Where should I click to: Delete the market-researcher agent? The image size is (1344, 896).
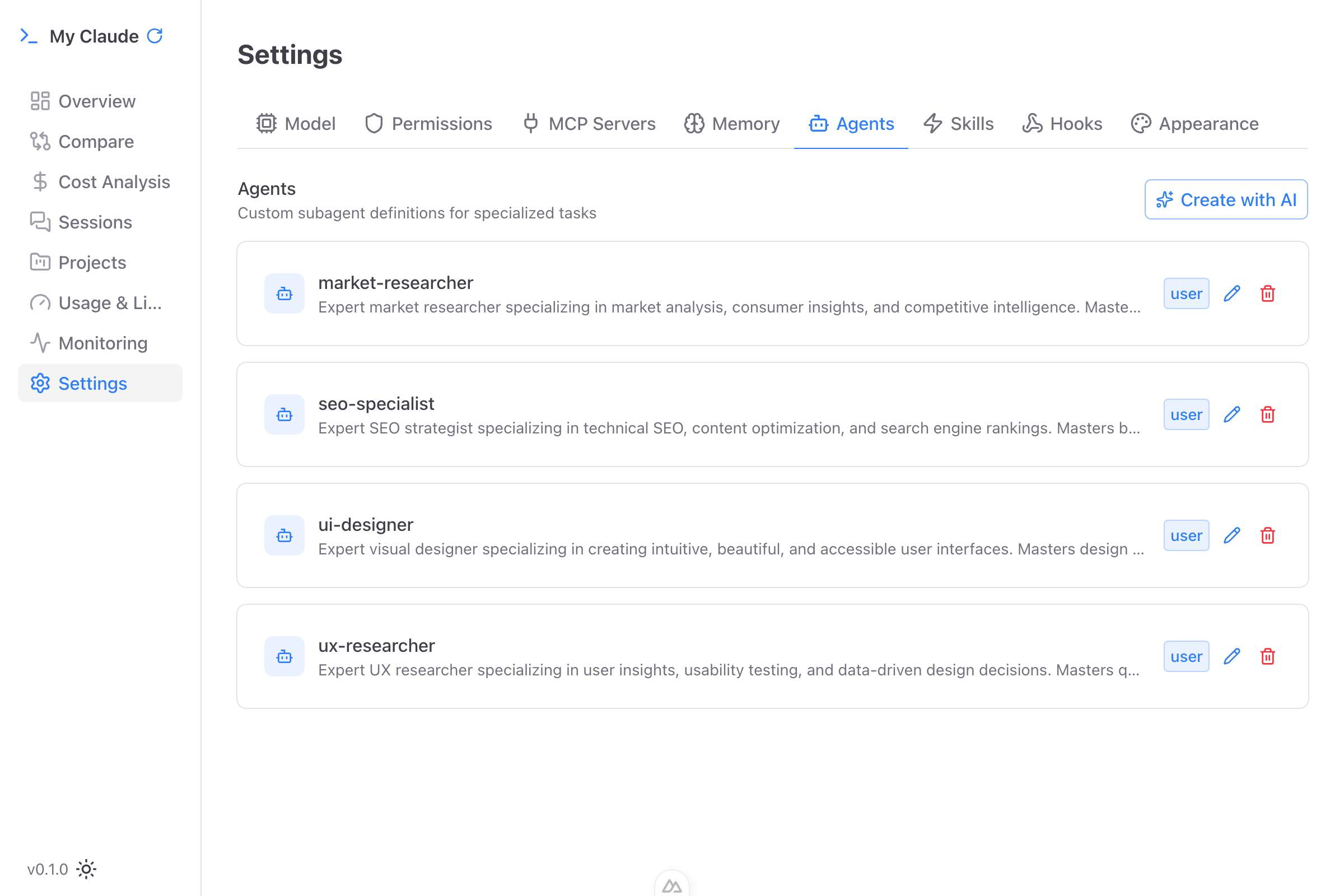point(1267,293)
